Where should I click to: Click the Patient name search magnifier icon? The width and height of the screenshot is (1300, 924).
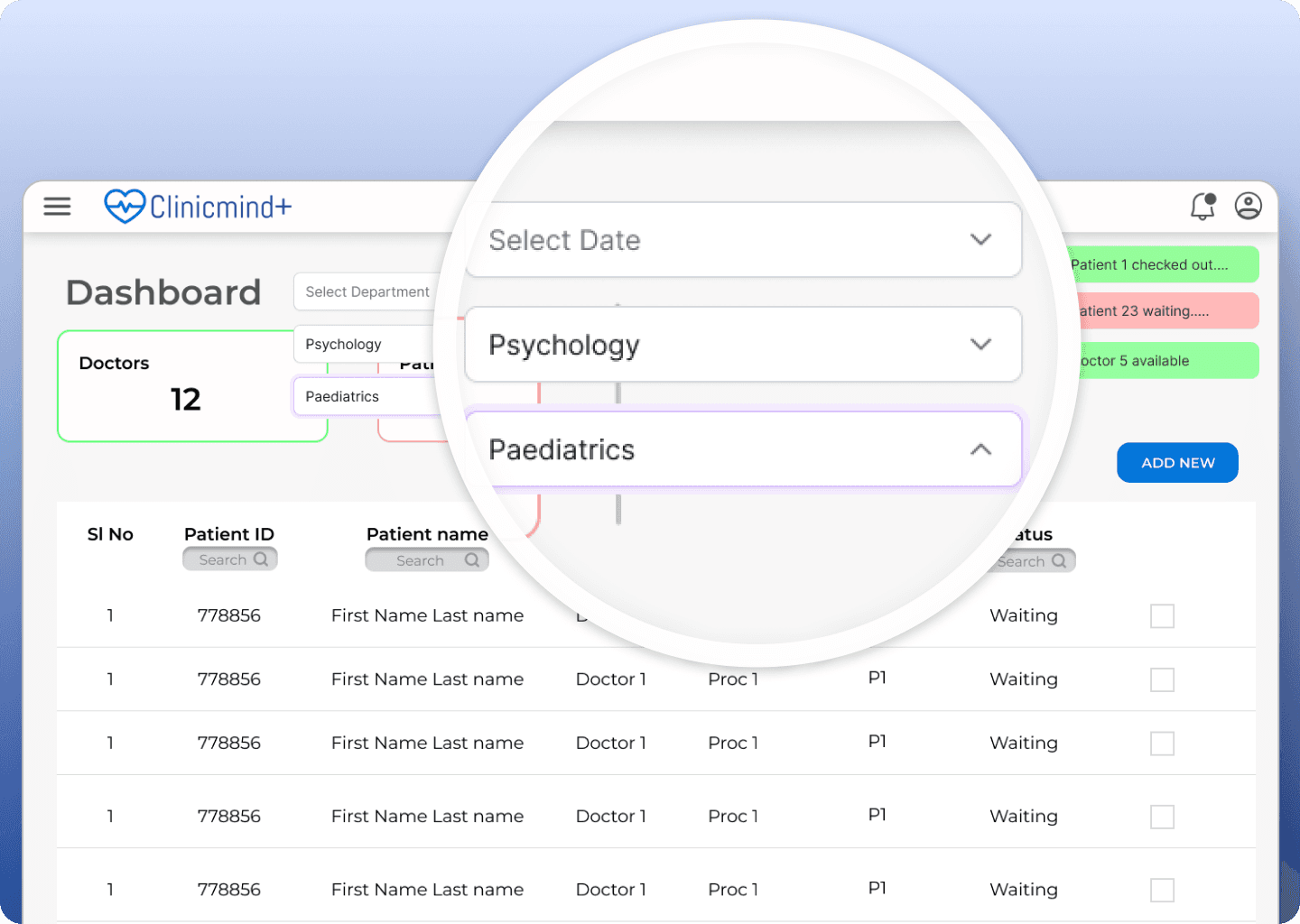click(x=472, y=560)
